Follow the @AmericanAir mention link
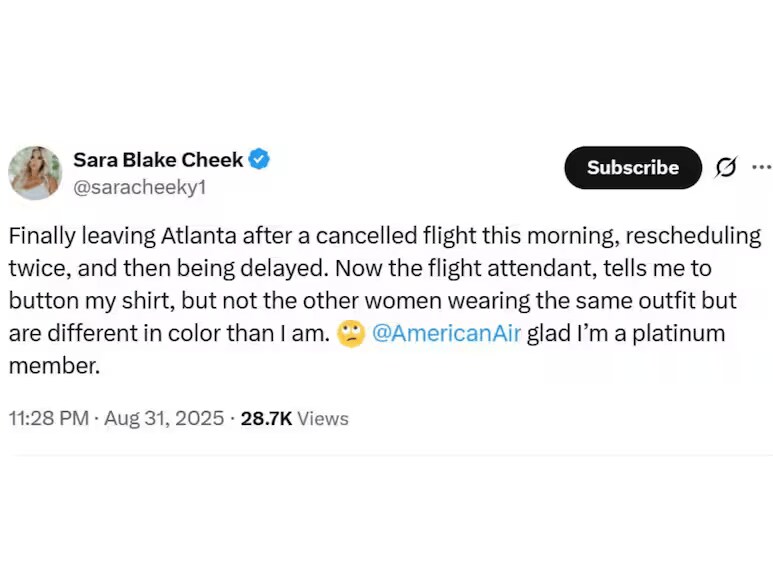The image size is (773, 580). tap(446, 334)
